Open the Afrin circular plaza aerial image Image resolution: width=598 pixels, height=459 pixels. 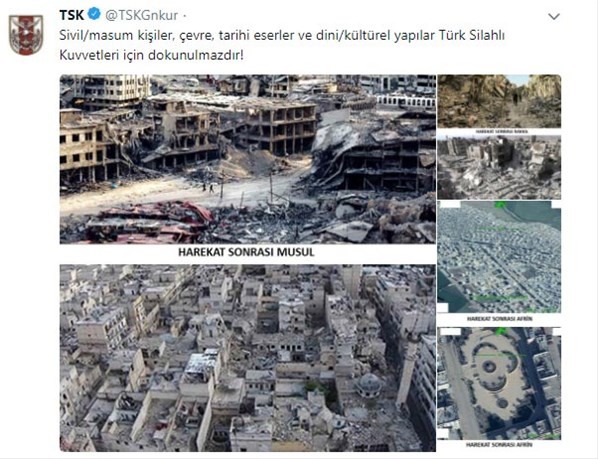[499, 383]
